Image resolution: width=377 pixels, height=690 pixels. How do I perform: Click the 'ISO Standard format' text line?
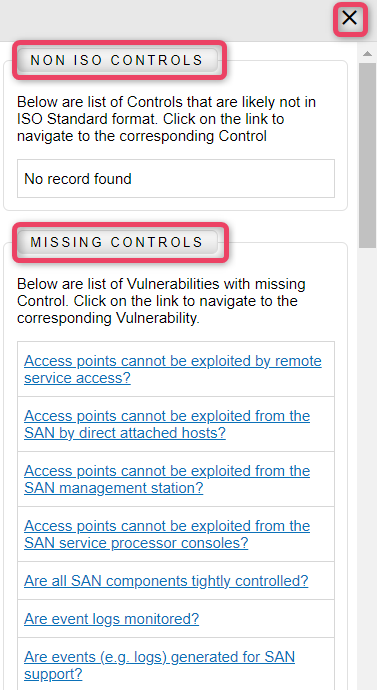[150, 119]
